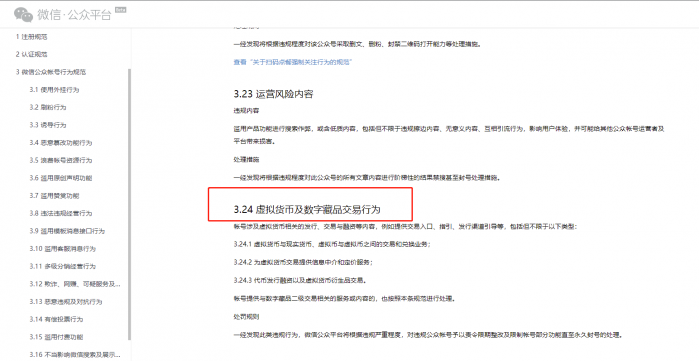Go to 3.6 滥用原创声明功能
The image size is (700, 361).
tap(61, 178)
